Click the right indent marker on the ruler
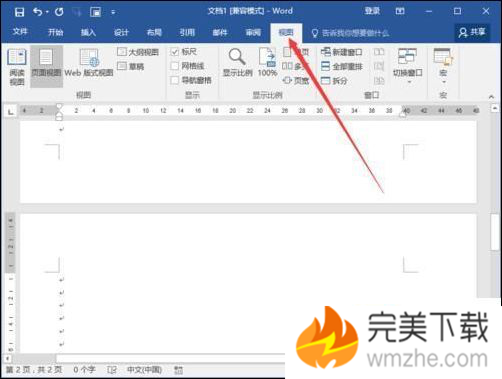Image resolution: width=502 pixels, height=379 pixels. tap(403, 114)
